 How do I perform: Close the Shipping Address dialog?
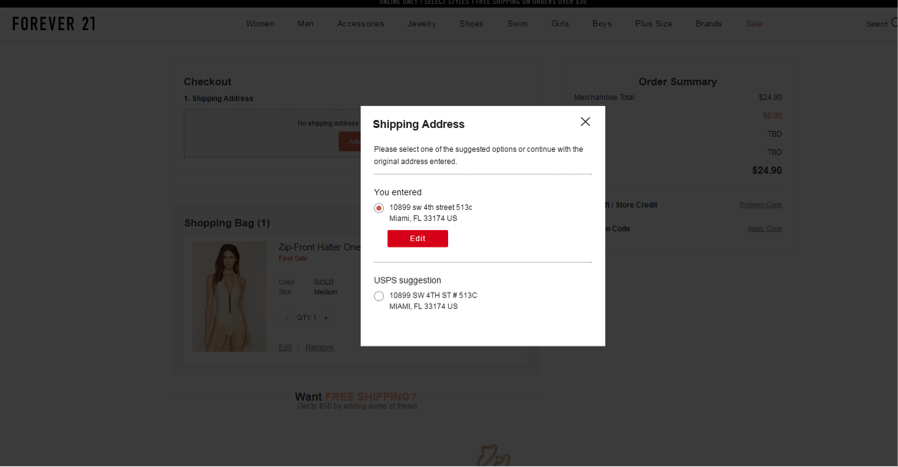click(x=585, y=121)
